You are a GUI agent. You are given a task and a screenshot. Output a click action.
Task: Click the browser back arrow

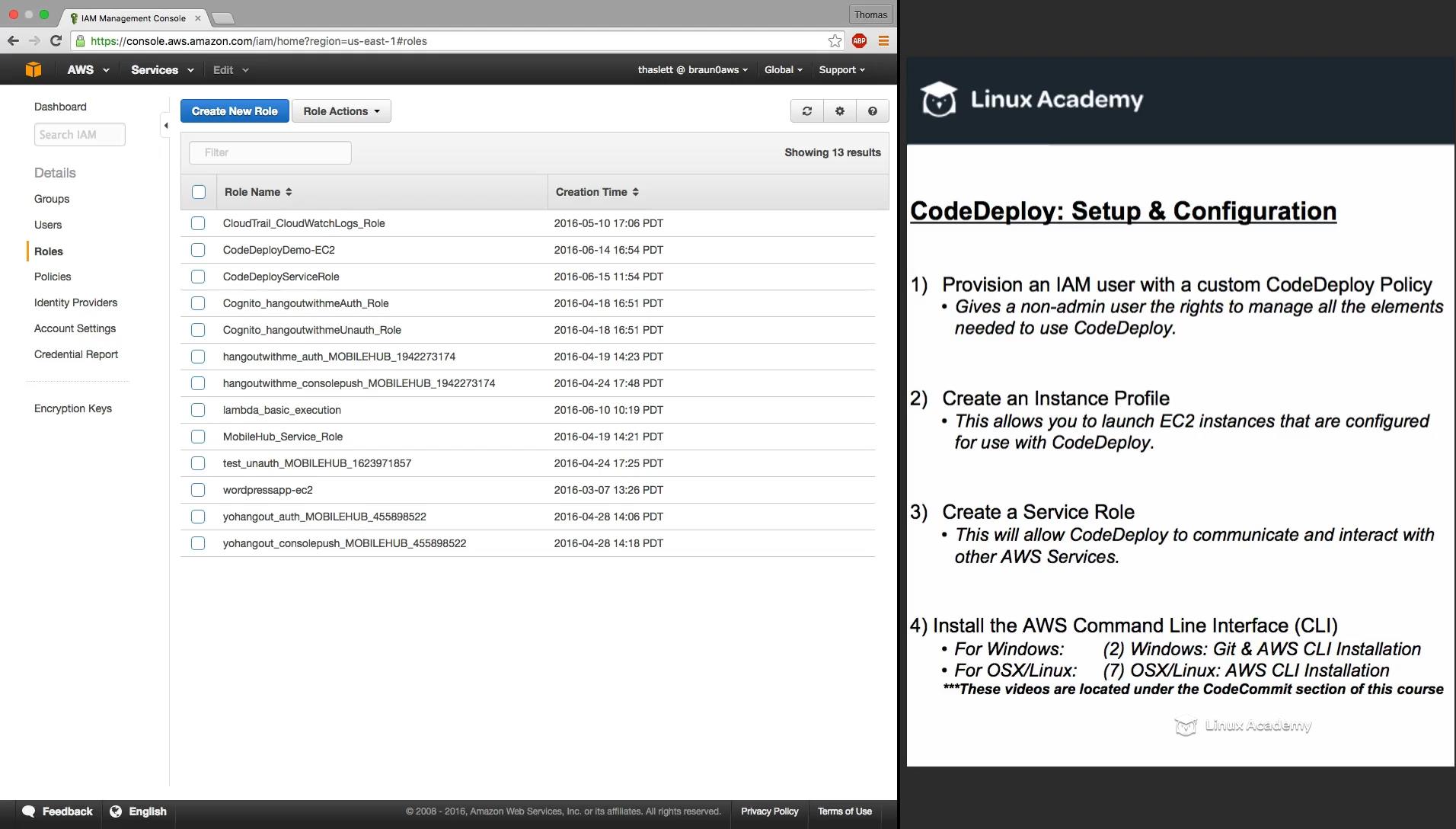pyautogui.click(x=13, y=41)
